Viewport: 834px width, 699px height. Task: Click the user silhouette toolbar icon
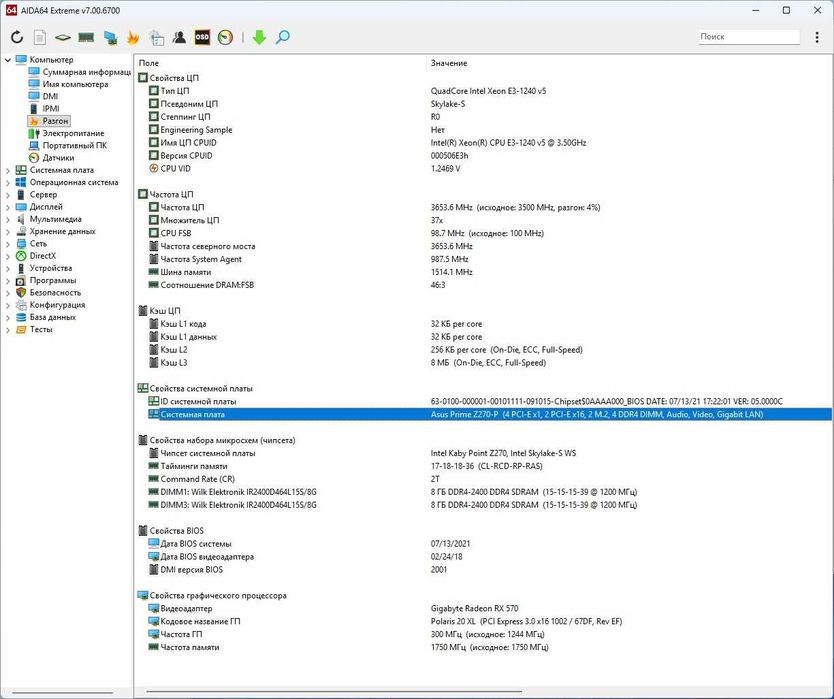pyautogui.click(x=179, y=37)
